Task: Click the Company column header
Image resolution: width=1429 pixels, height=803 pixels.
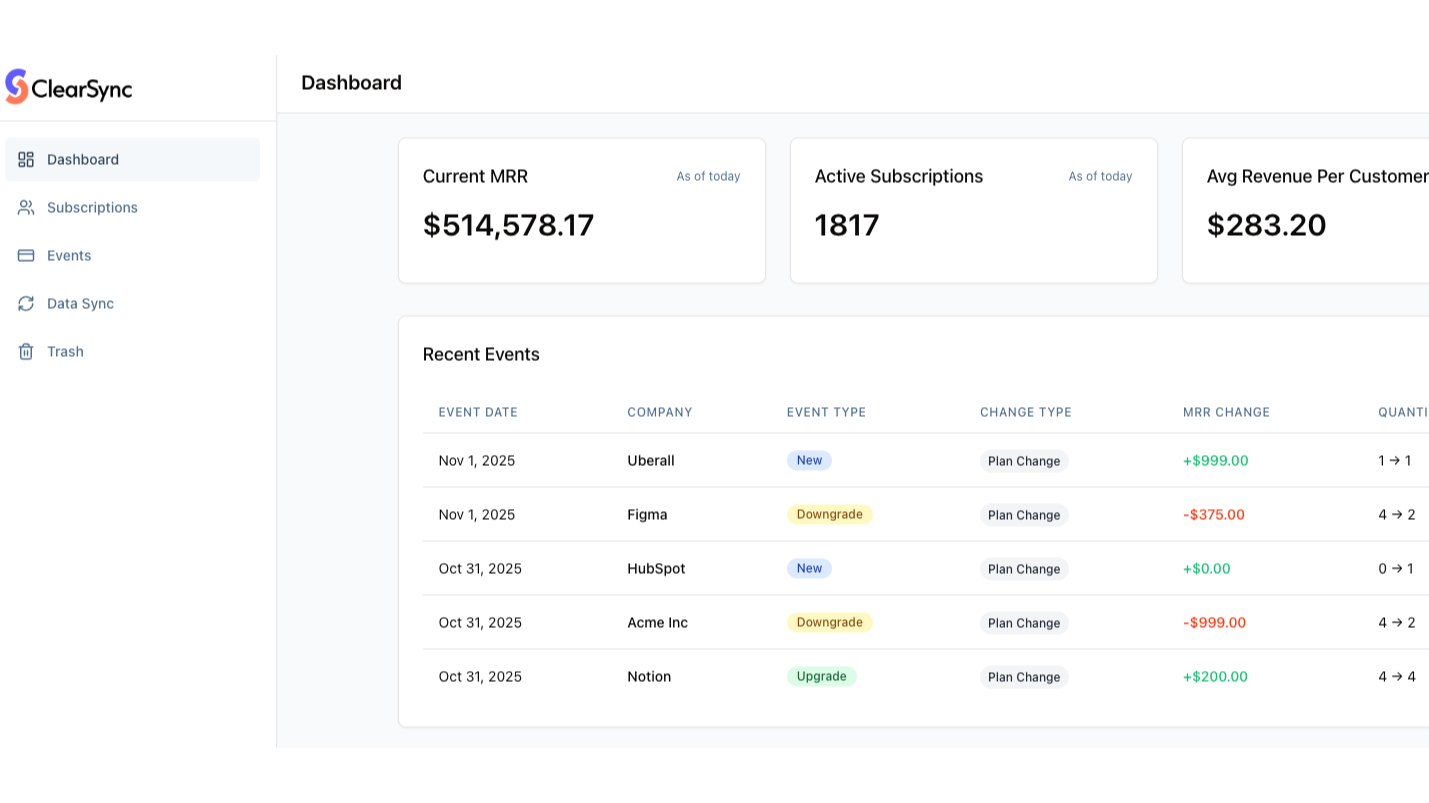Action: coord(659,412)
